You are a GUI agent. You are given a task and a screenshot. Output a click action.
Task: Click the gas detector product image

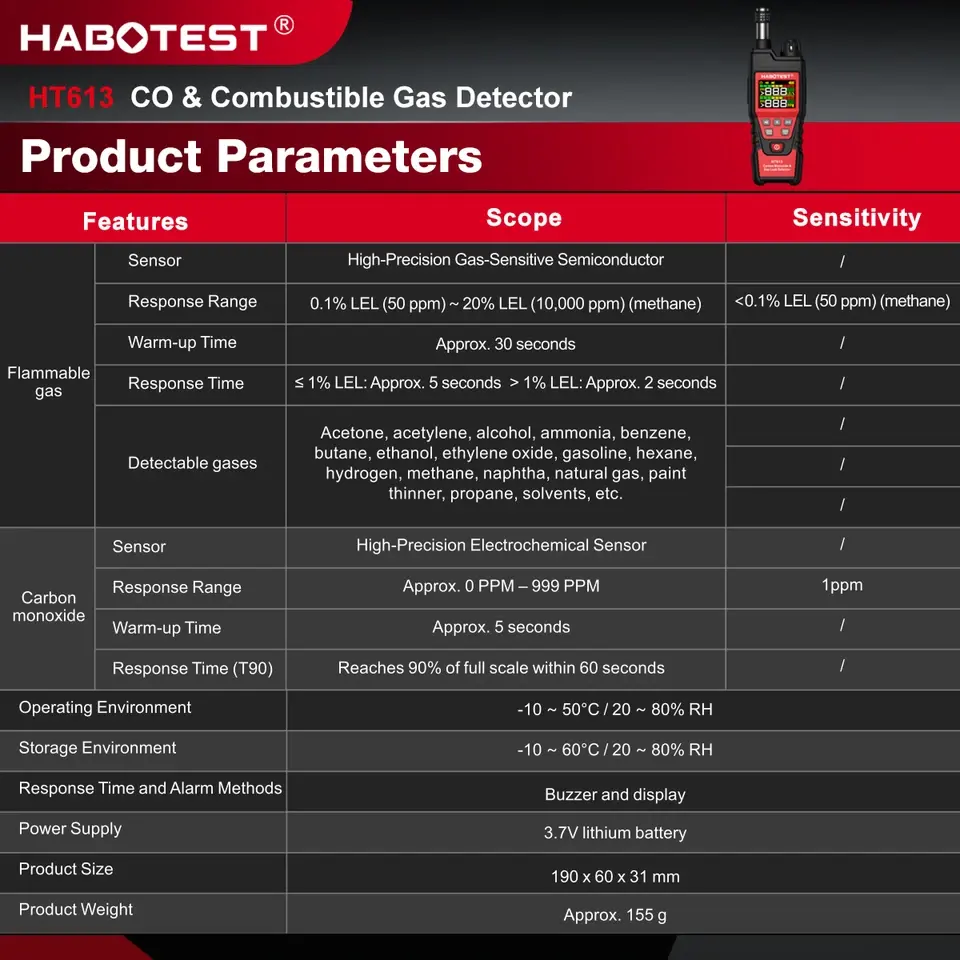pos(777,97)
